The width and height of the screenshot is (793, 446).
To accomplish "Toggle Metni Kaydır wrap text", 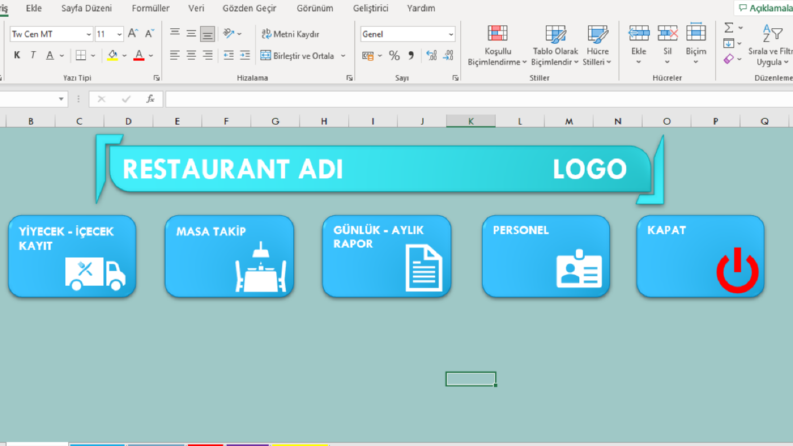I will (290, 34).
